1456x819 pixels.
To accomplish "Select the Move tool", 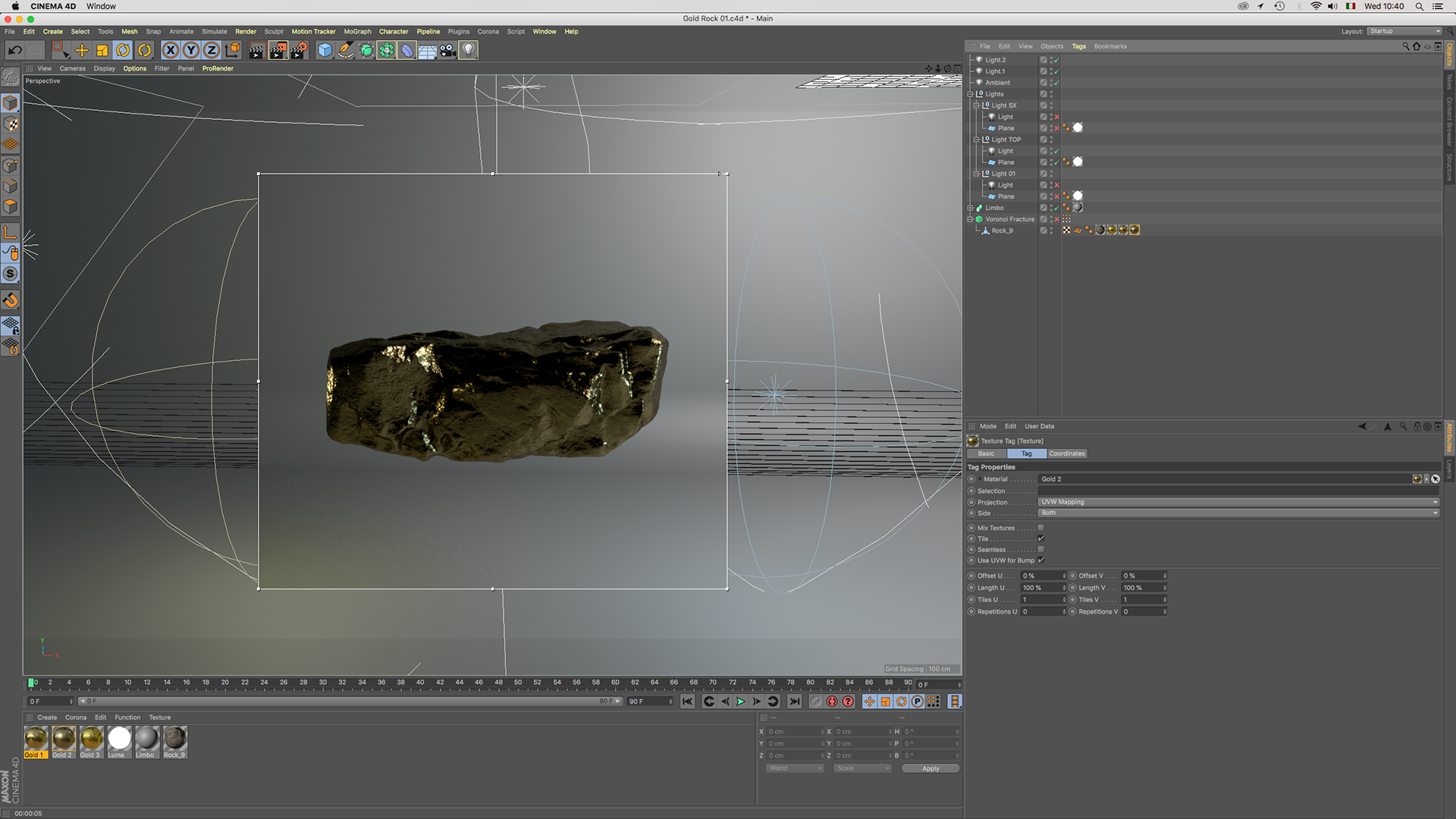I will click(82, 50).
